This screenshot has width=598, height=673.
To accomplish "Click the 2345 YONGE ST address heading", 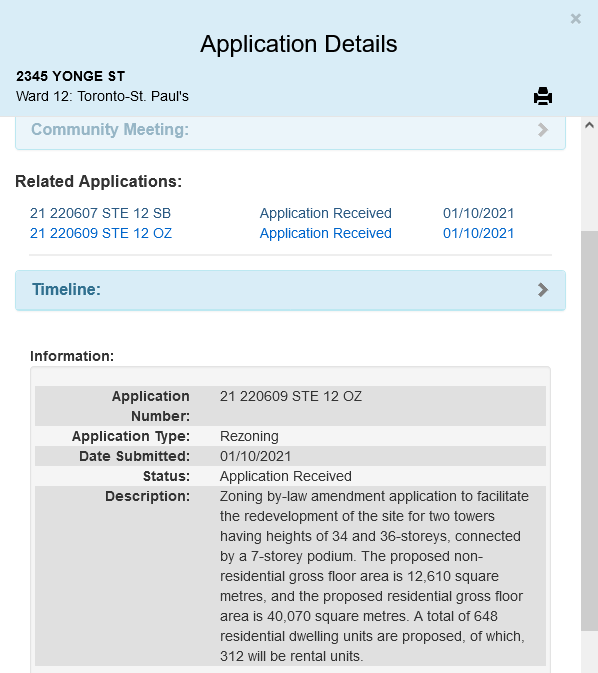I will [x=70, y=76].
